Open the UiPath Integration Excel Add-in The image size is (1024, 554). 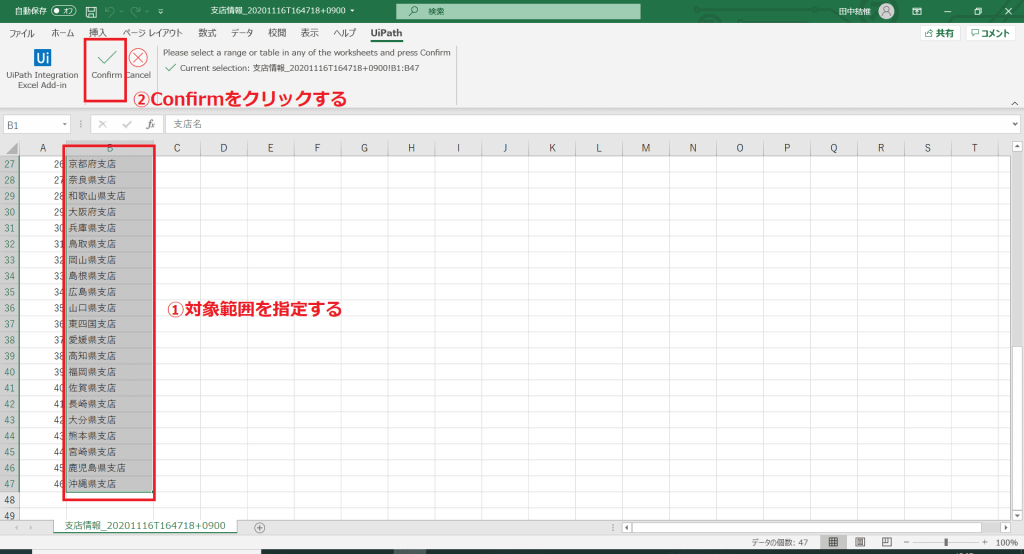[x=42, y=67]
